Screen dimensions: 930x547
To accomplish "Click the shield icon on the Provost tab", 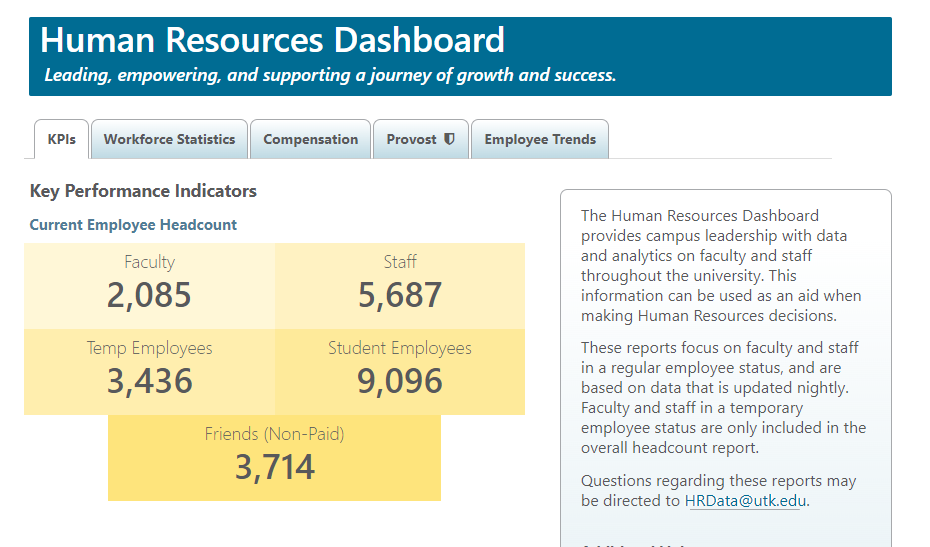I will point(449,139).
